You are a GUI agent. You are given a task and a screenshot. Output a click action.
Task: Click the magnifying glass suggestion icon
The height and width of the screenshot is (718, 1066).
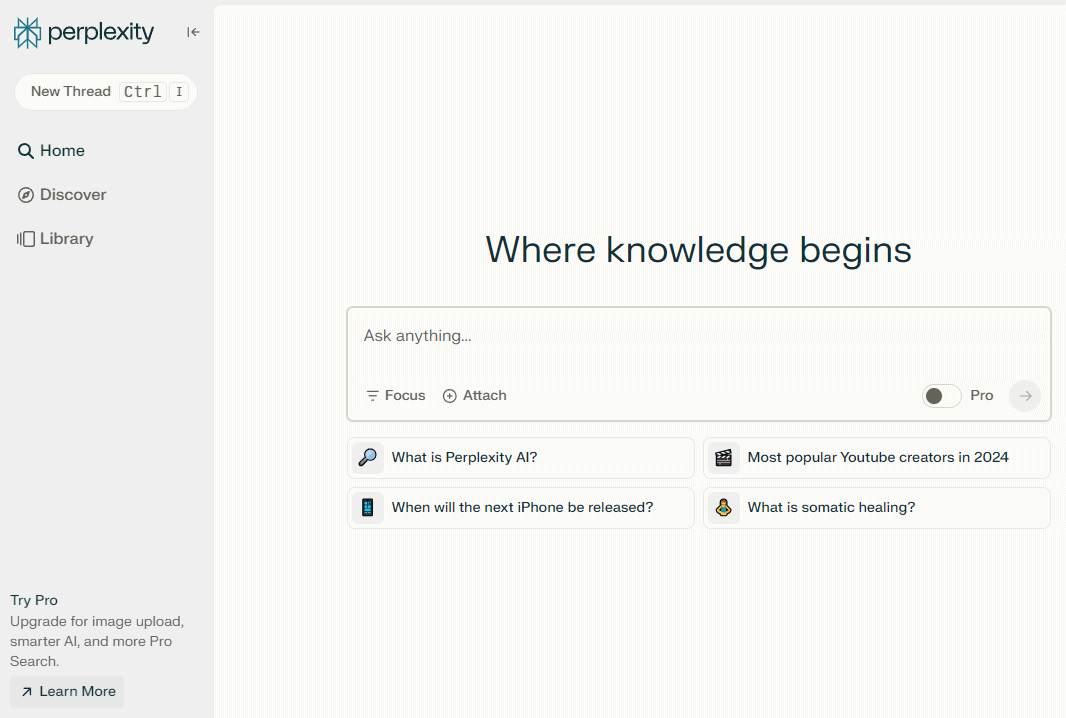tap(368, 458)
